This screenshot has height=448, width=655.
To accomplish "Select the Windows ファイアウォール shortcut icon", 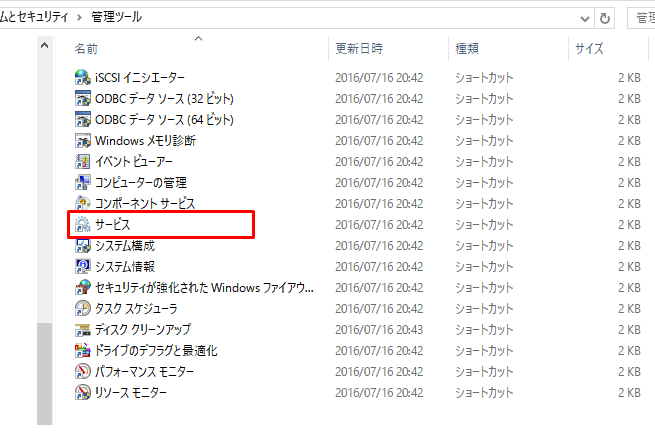I will click(x=83, y=288).
